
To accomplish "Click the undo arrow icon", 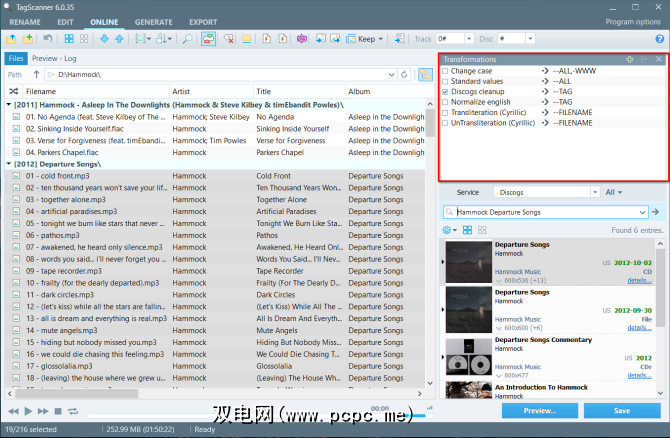I will point(47,39).
